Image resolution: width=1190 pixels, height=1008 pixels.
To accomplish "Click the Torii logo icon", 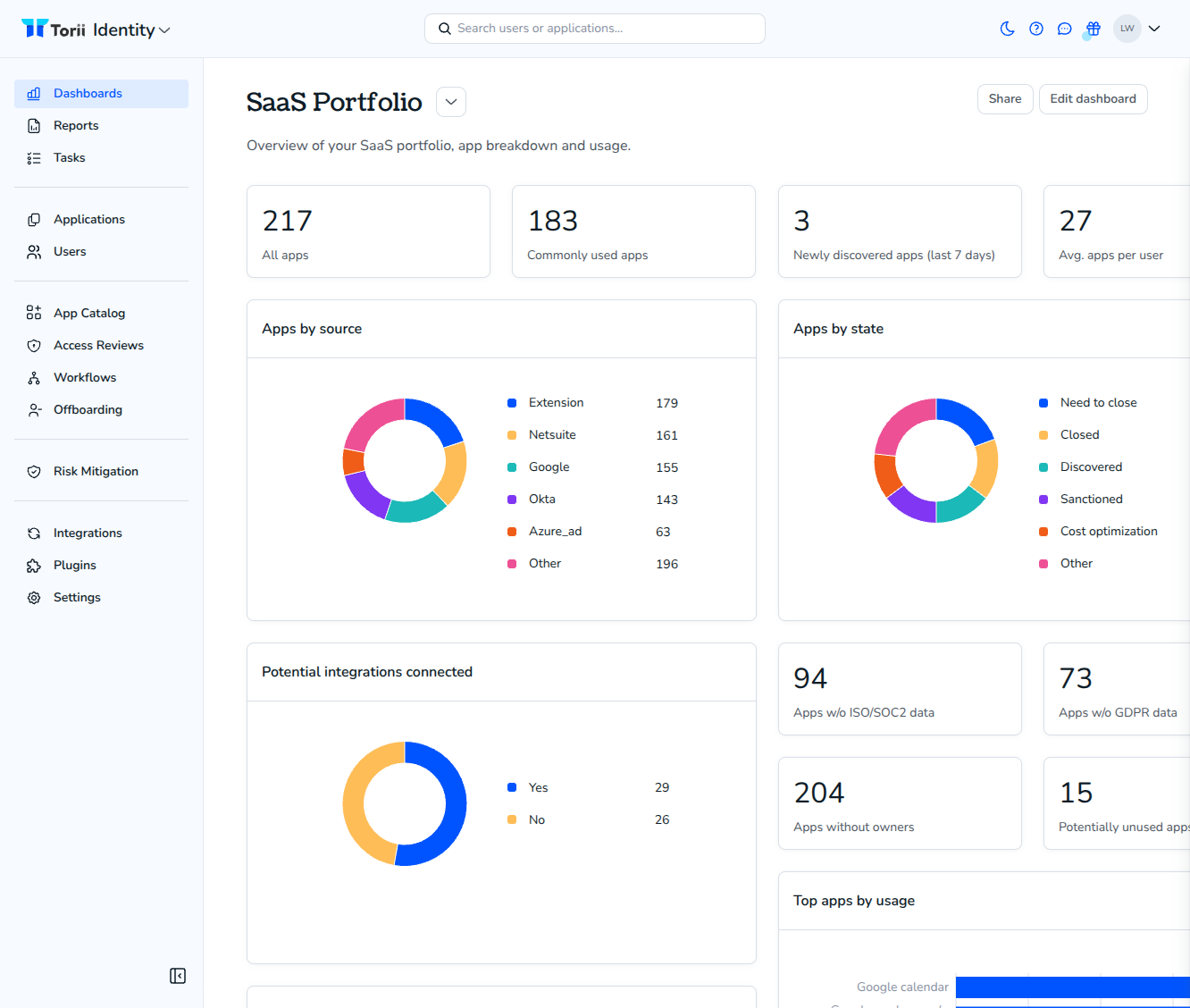I will [x=35, y=29].
